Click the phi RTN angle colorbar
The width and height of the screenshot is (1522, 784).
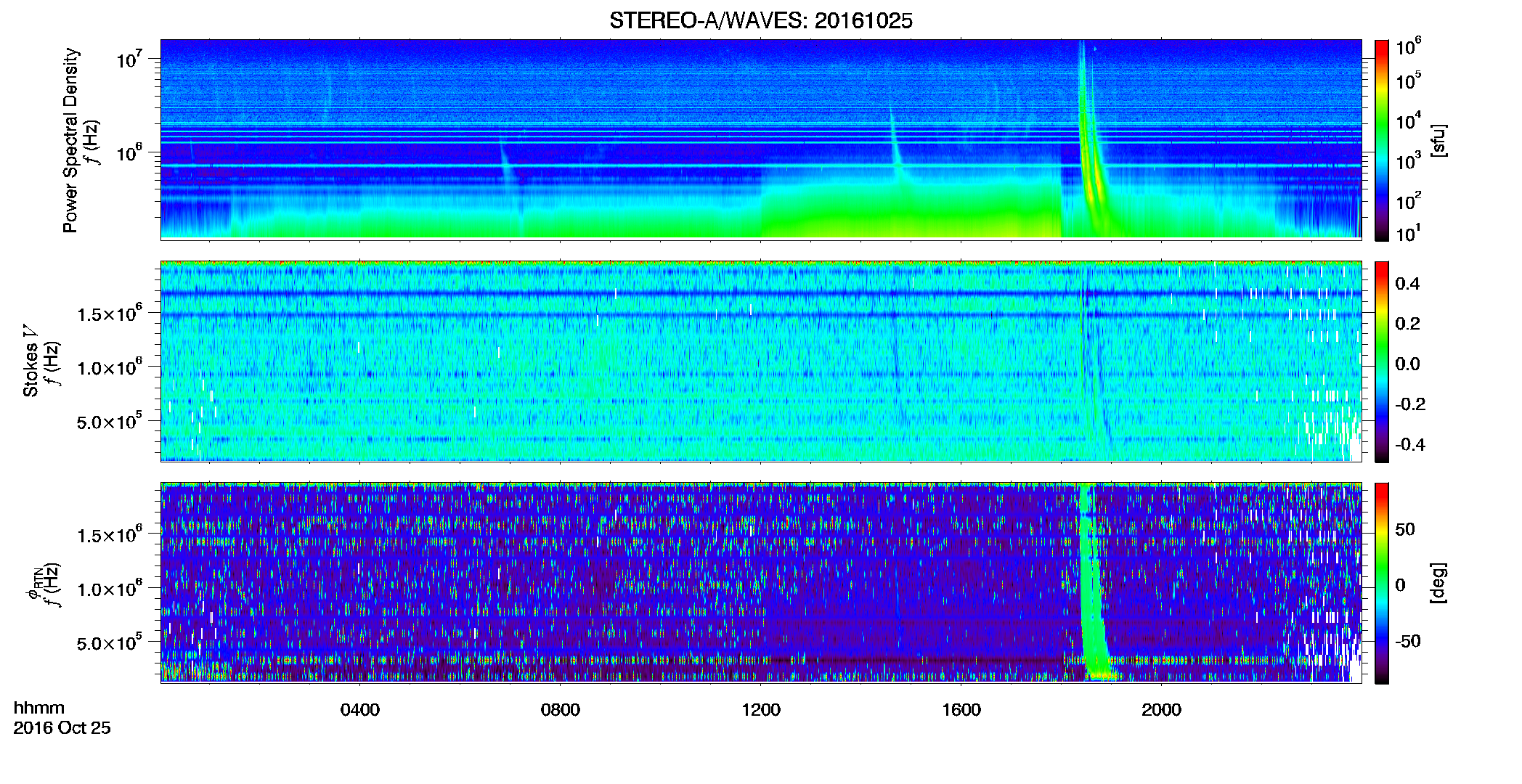click(1381, 583)
